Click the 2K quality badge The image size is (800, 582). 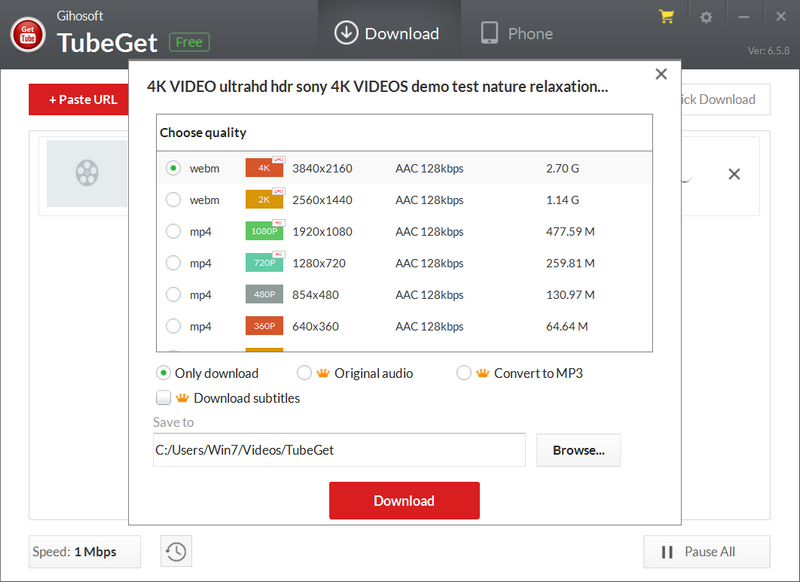[x=264, y=199]
